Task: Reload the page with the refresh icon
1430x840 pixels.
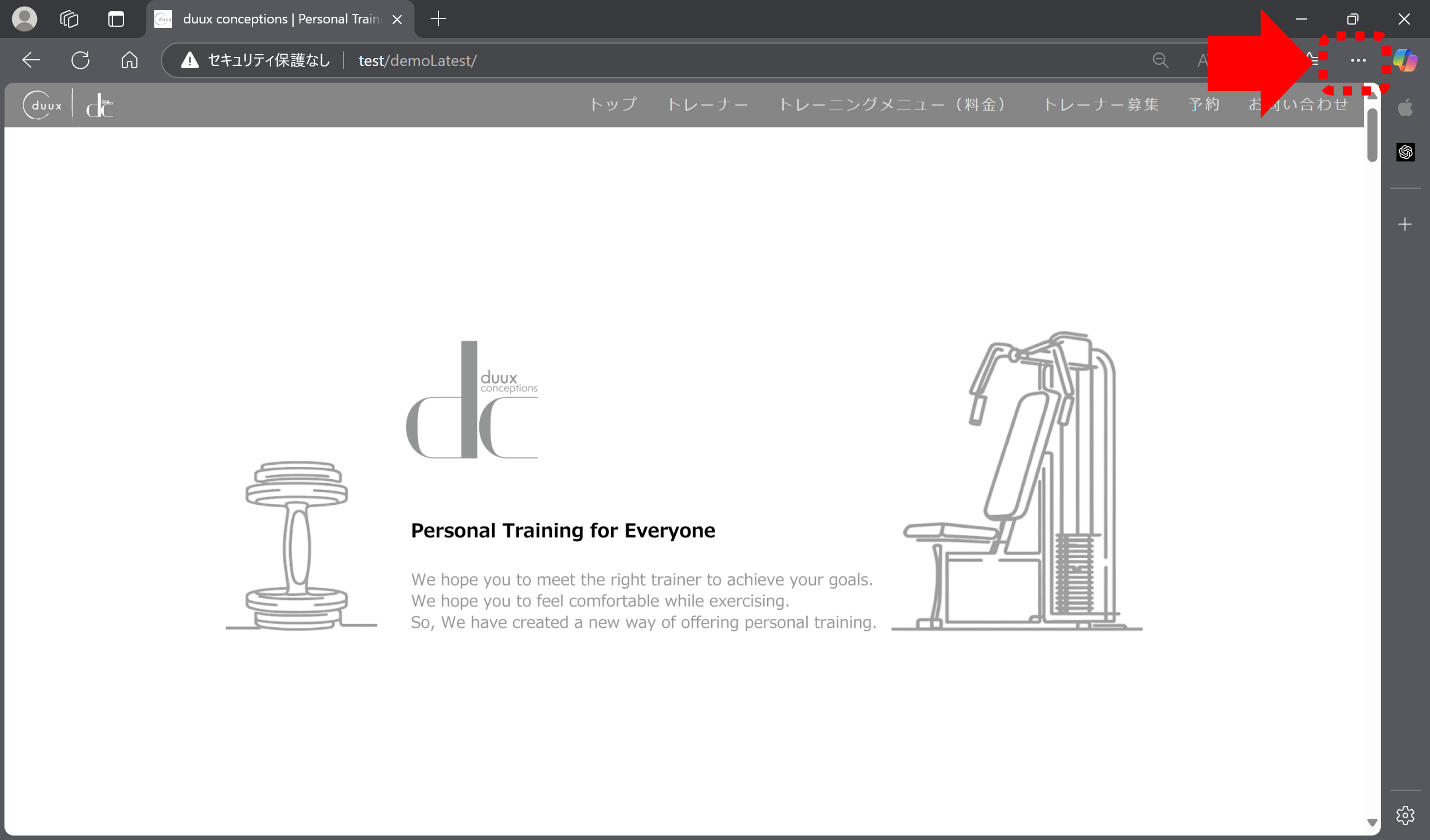Action: tap(80, 60)
